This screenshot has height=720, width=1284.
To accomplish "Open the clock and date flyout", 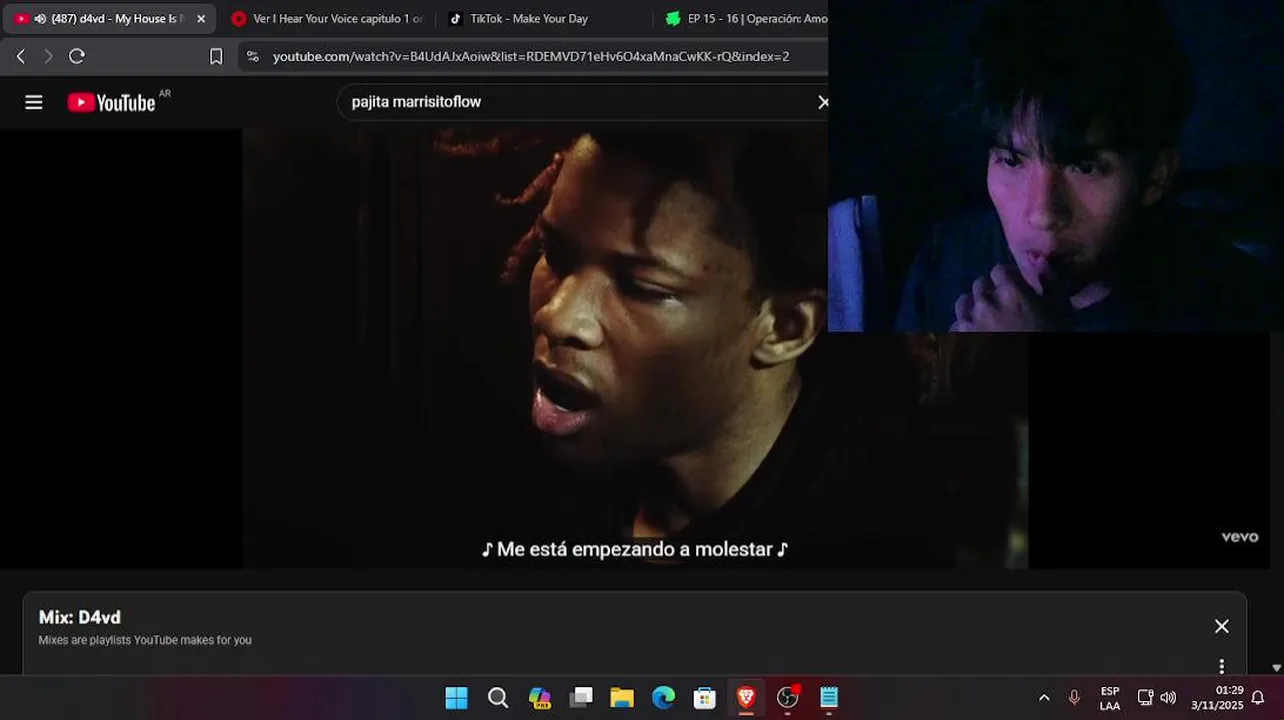I will pyautogui.click(x=1216, y=698).
